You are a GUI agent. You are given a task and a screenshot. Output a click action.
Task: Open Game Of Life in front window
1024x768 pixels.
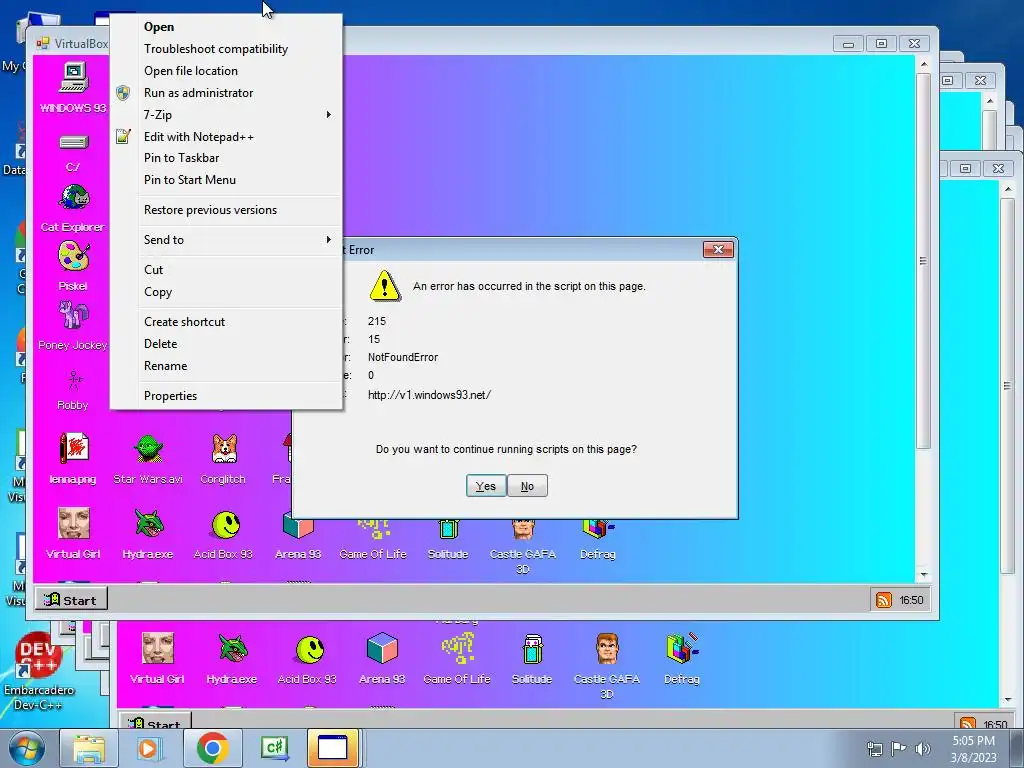click(373, 529)
